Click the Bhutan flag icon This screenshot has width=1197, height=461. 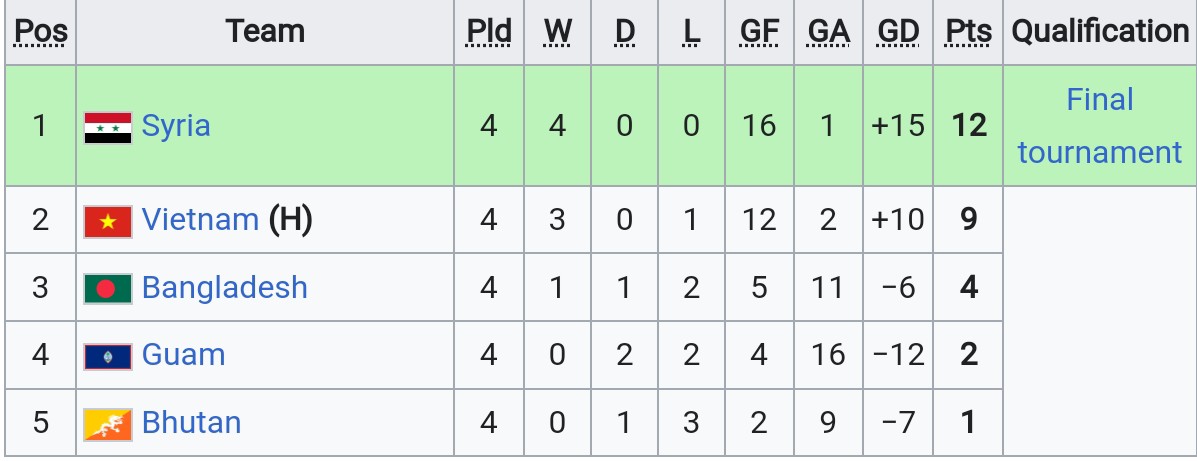coord(108,424)
